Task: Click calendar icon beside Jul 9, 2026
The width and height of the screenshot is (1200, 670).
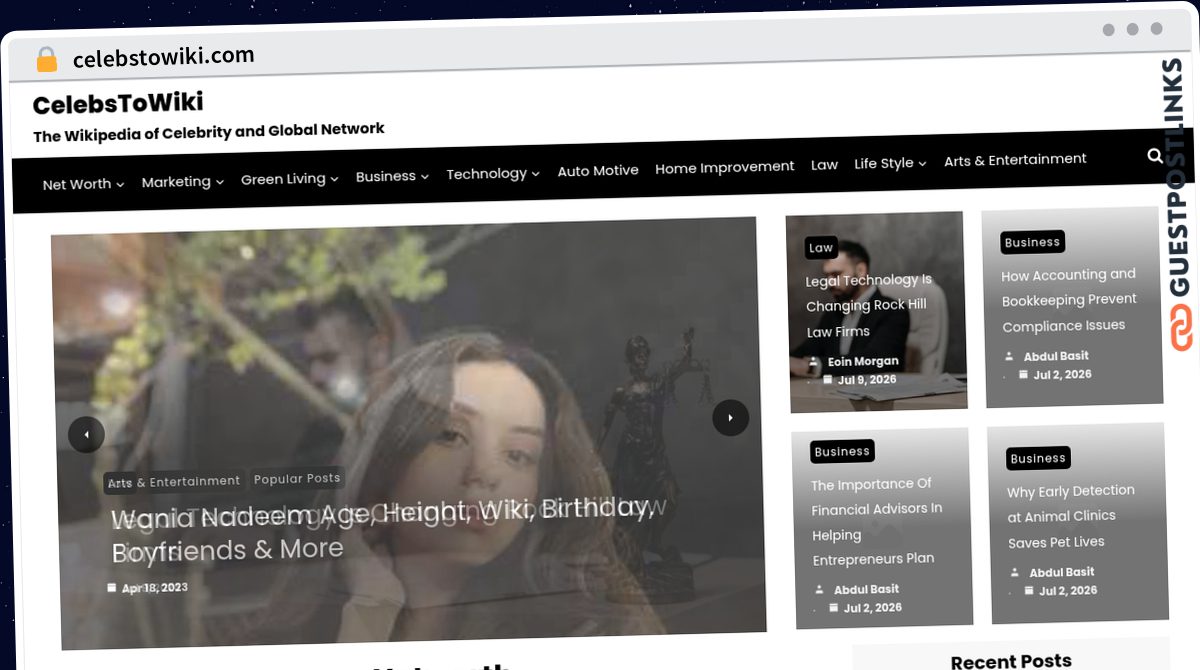Action: click(827, 380)
